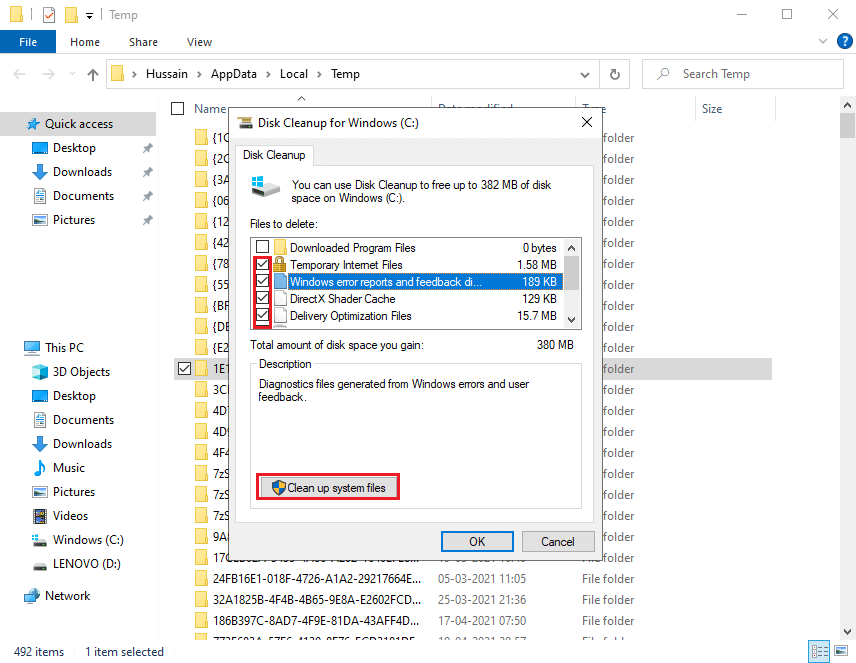Expand the Customize Quick Access Toolbar dropdown

(x=89, y=16)
